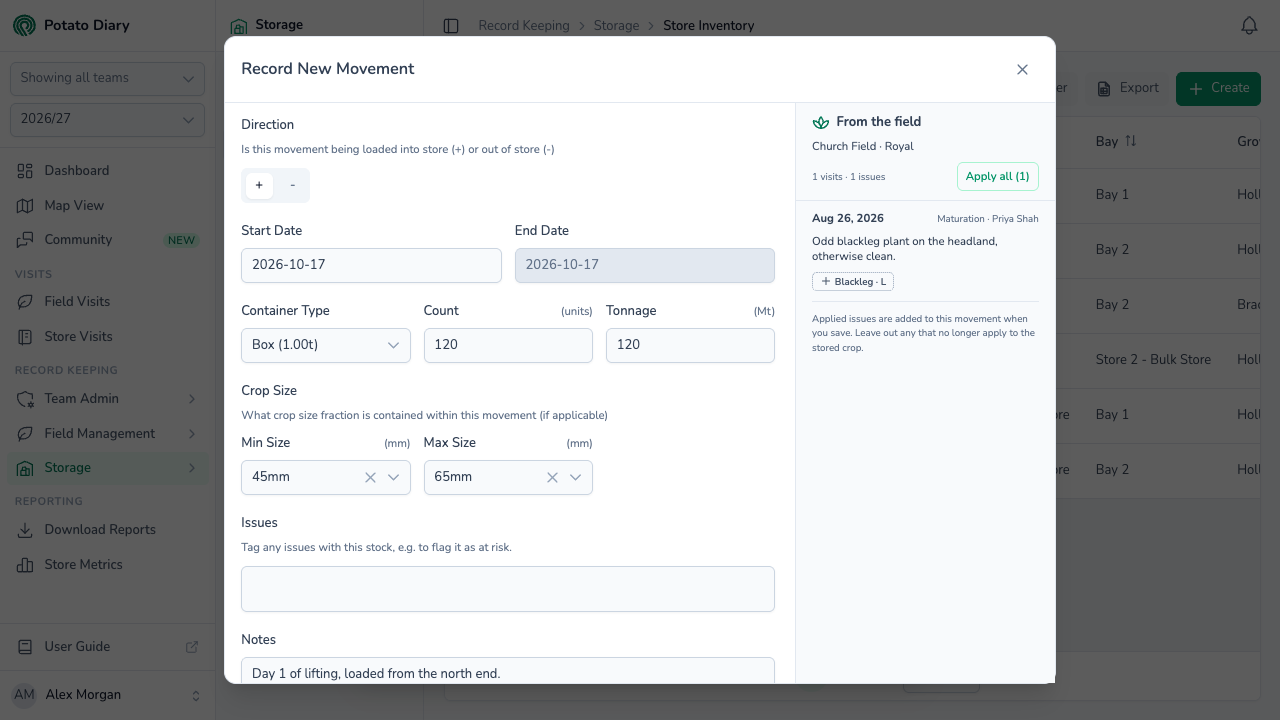Click the Count input field

pyautogui.click(x=508, y=345)
